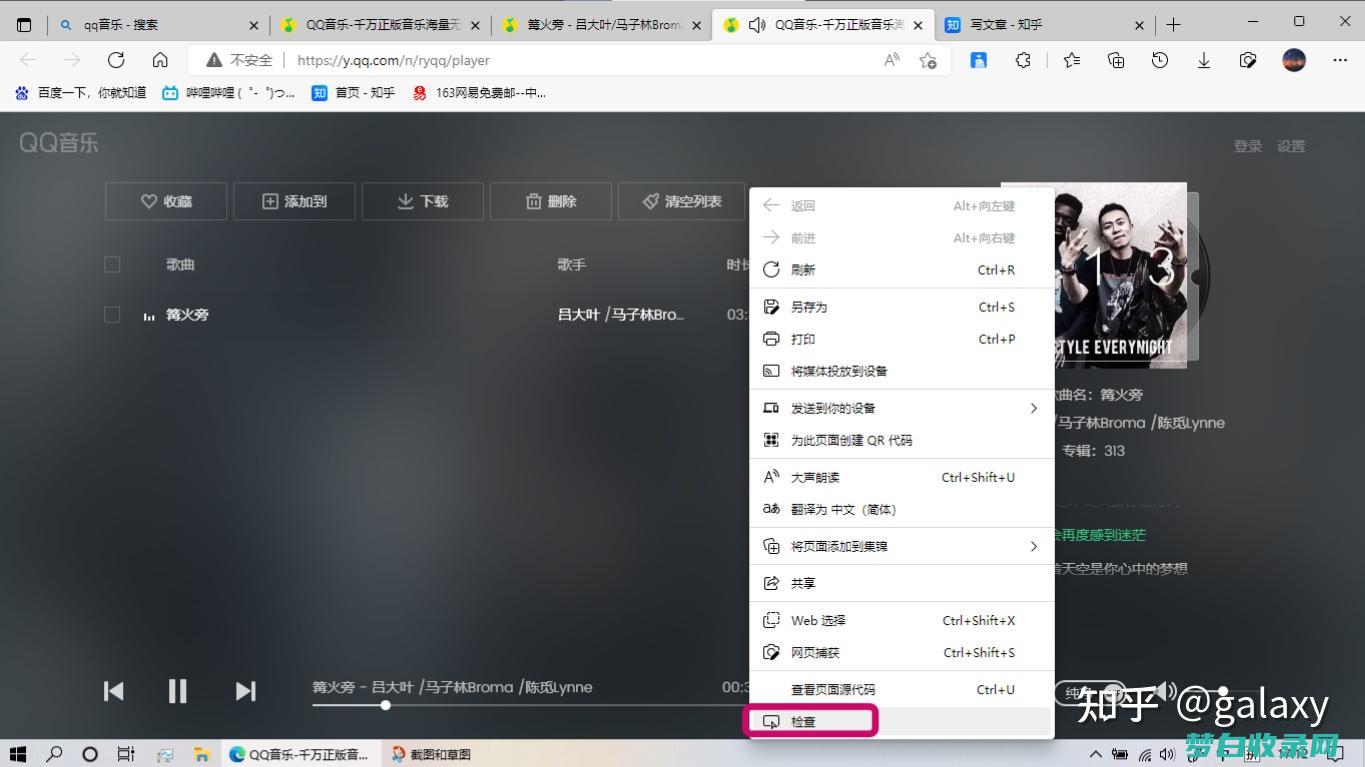Select the 检查 inspect menu entry

pos(902,721)
